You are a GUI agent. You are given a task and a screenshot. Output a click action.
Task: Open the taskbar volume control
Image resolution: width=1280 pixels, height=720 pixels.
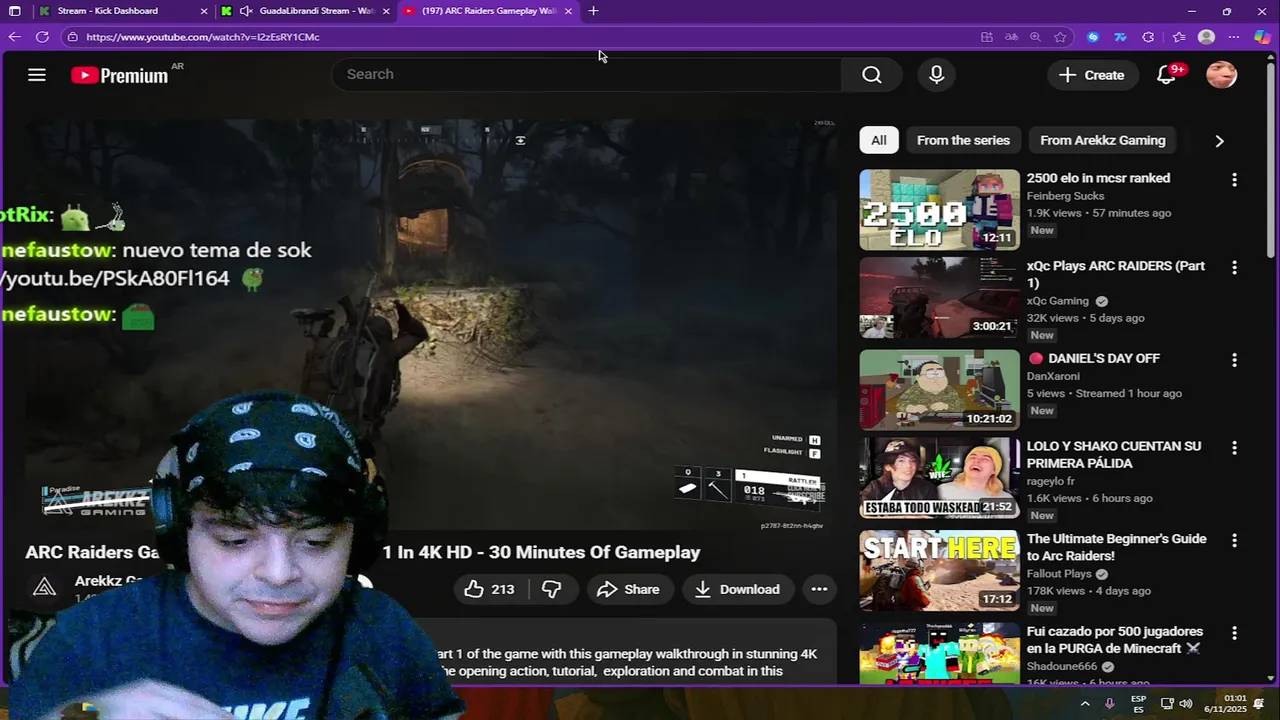tap(1186, 704)
